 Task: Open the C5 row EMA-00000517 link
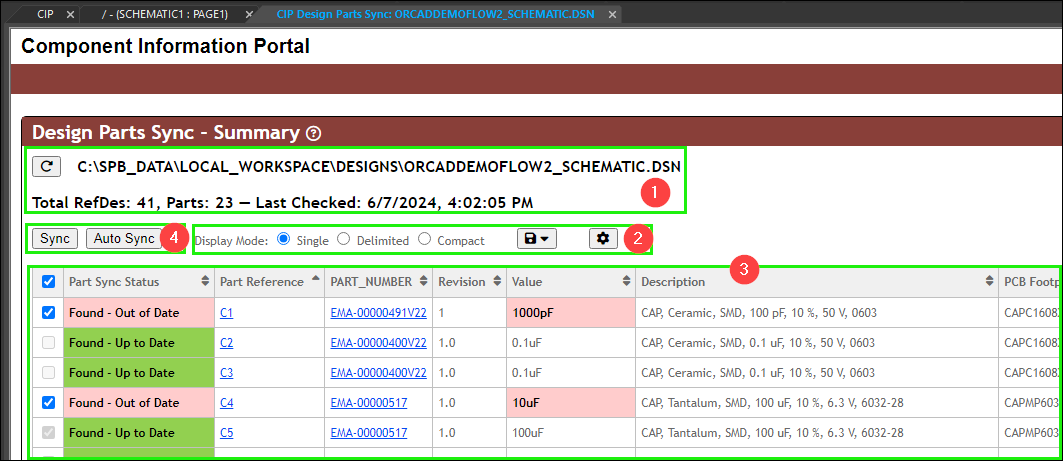[369, 433]
